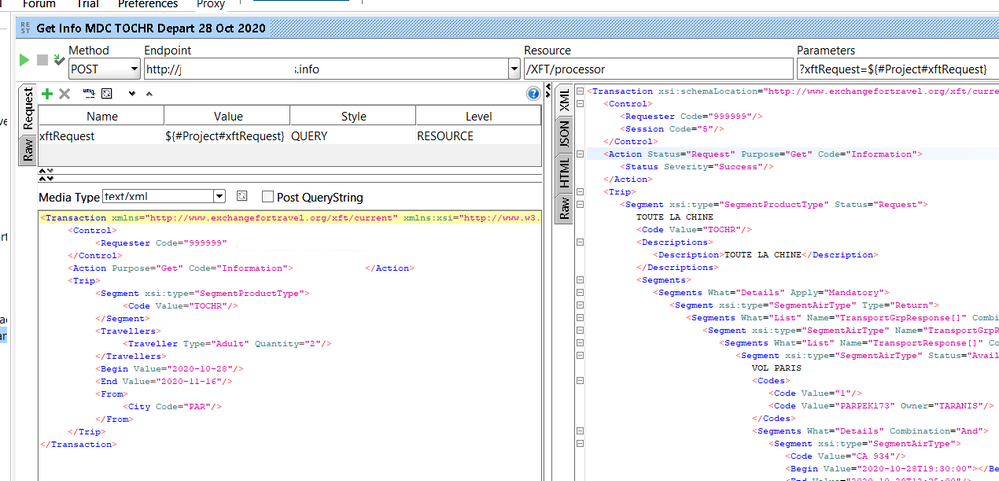Viewport: 999px width, 481px height.
Task: Open the Media Type text/xml dropdown
Action: coord(219,197)
